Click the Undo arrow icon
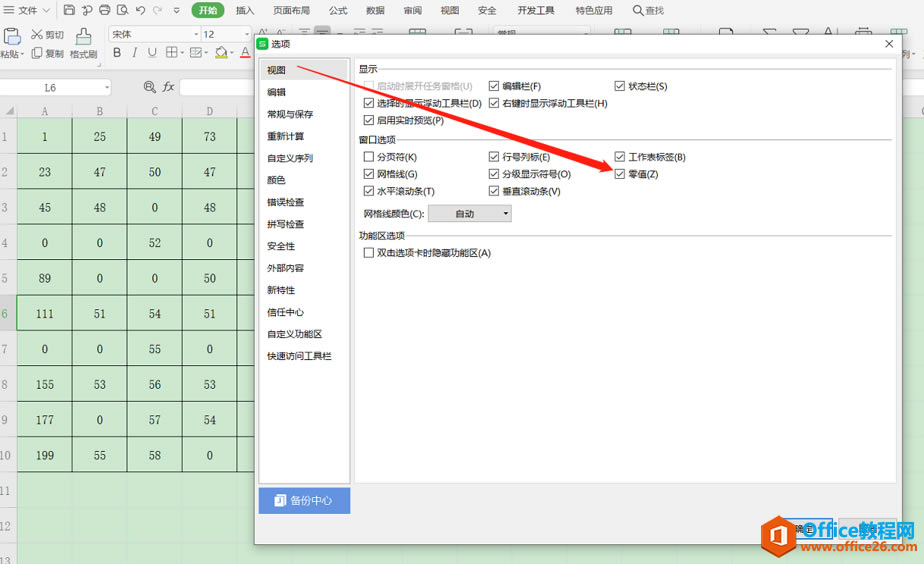This screenshot has height=564, width=924. click(x=140, y=10)
